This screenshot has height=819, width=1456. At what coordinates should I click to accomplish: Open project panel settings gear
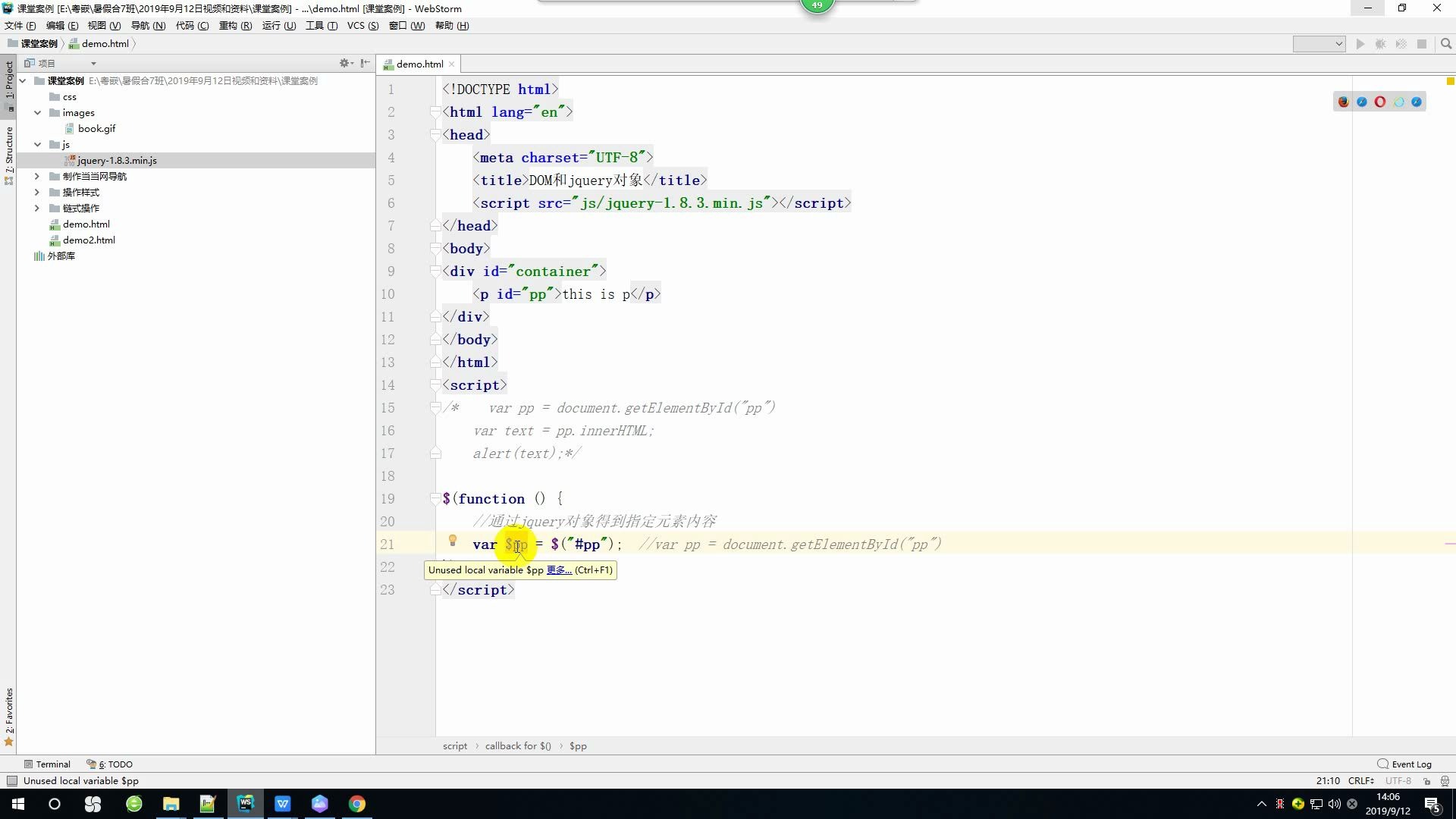point(345,63)
